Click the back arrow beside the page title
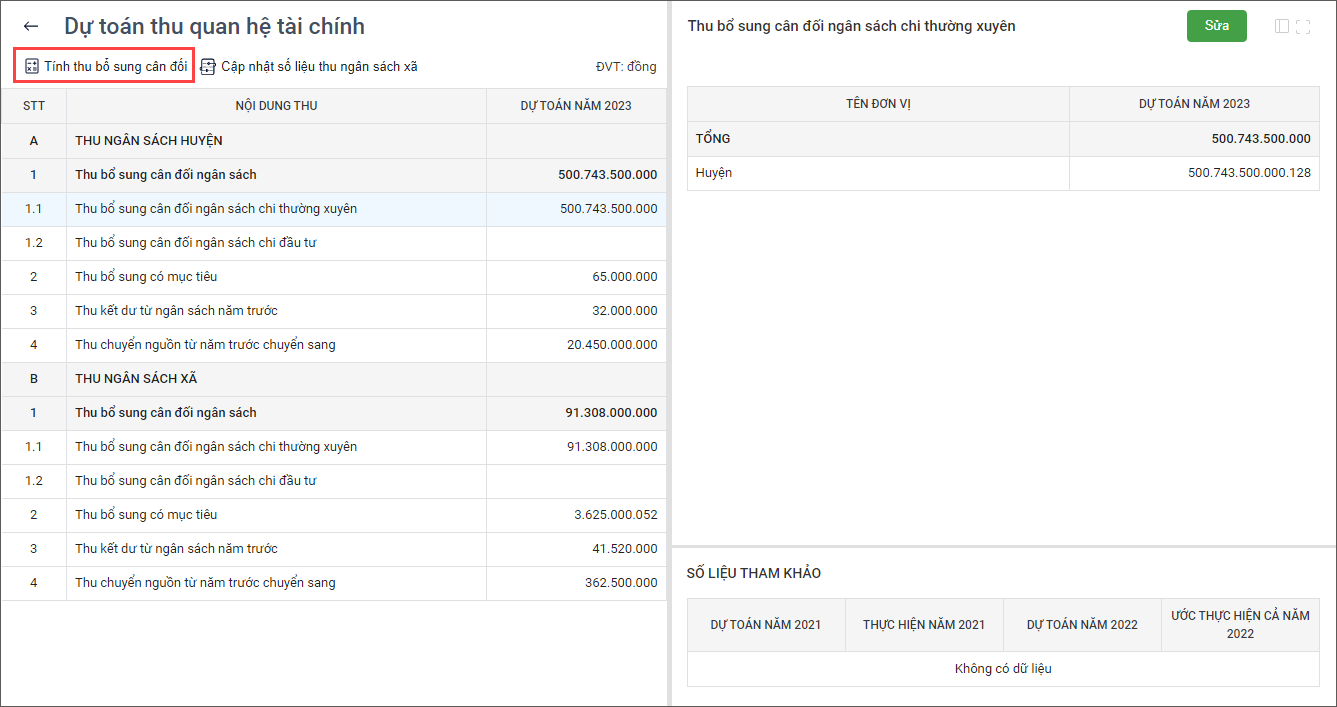Screen dimensions: 1337x707 click(31, 27)
